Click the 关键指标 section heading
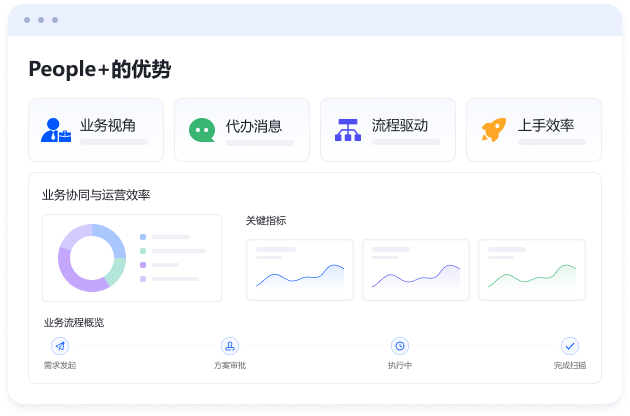The image size is (630, 416). 266,221
